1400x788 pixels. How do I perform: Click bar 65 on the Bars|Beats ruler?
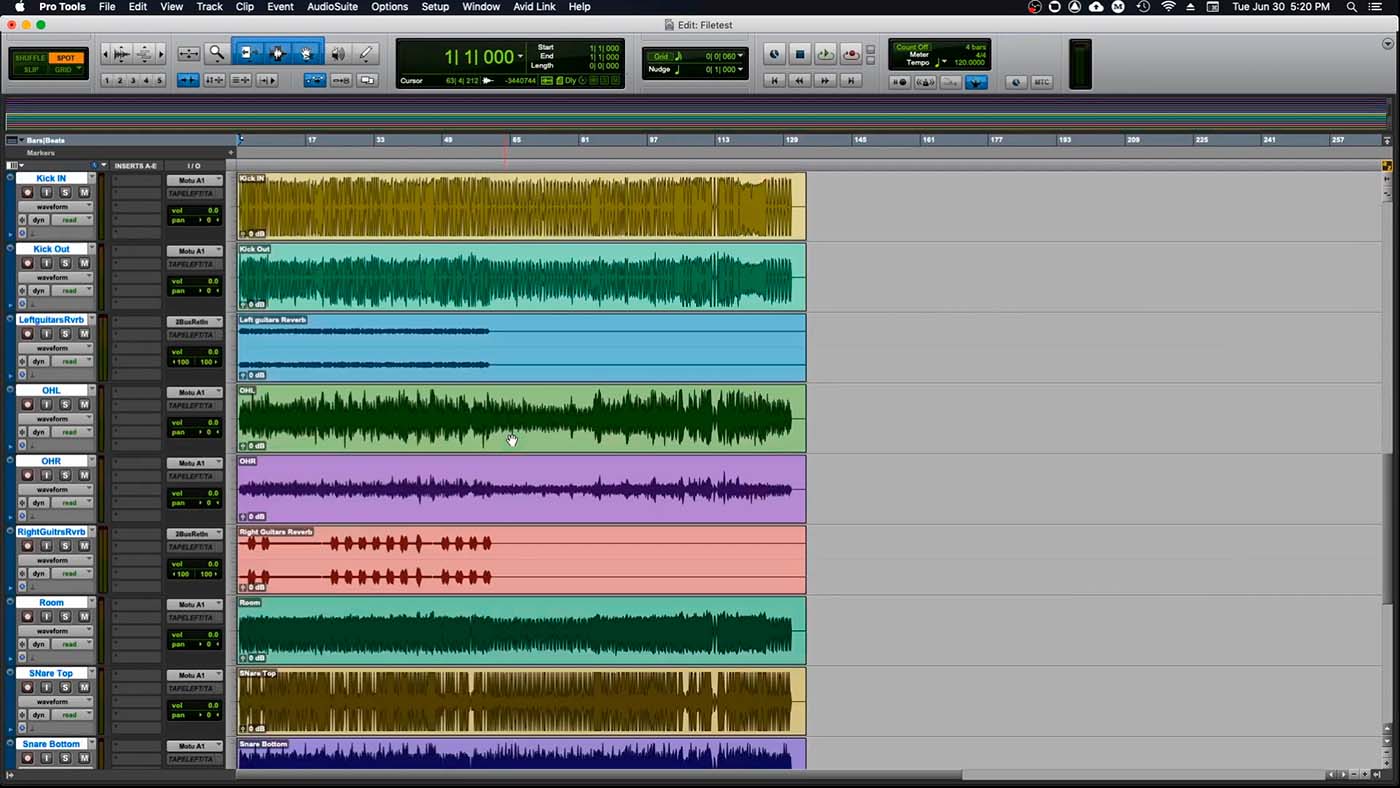[x=516, y=140]
